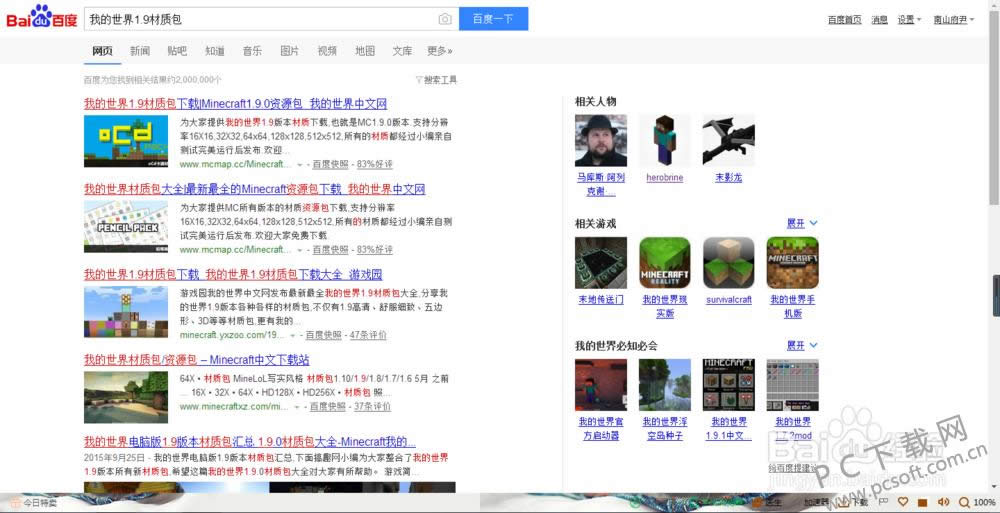
Task: Click 末影龙 dragon image
Action: click(x=728, y=140)
